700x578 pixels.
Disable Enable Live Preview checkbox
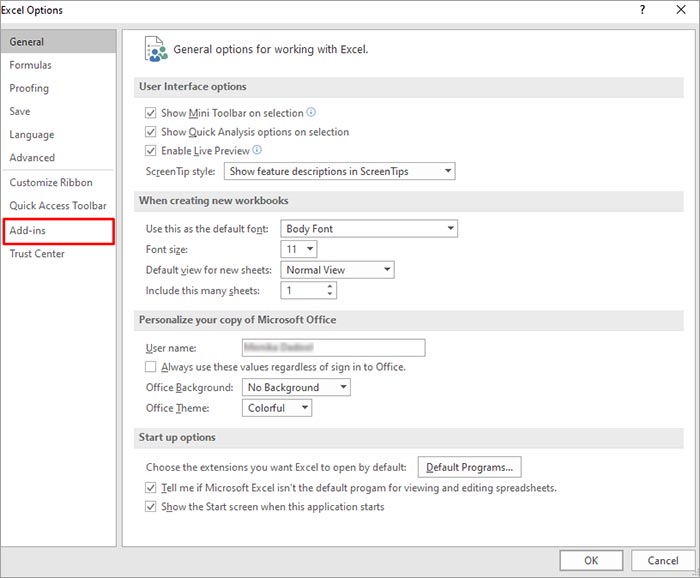pyautogui.click(x=150, y=150)
